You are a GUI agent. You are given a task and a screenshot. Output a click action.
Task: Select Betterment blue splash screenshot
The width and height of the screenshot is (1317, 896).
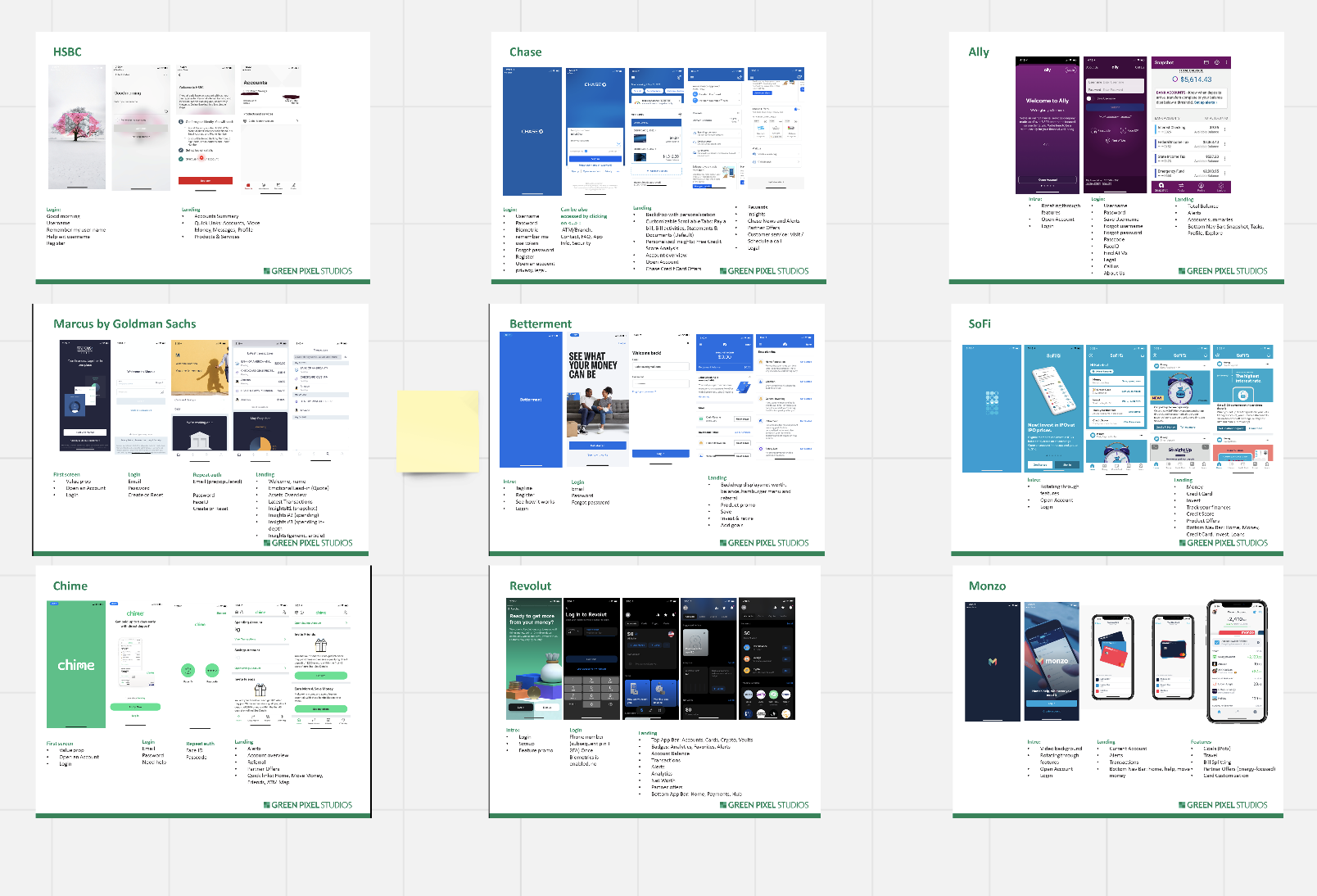531,400
